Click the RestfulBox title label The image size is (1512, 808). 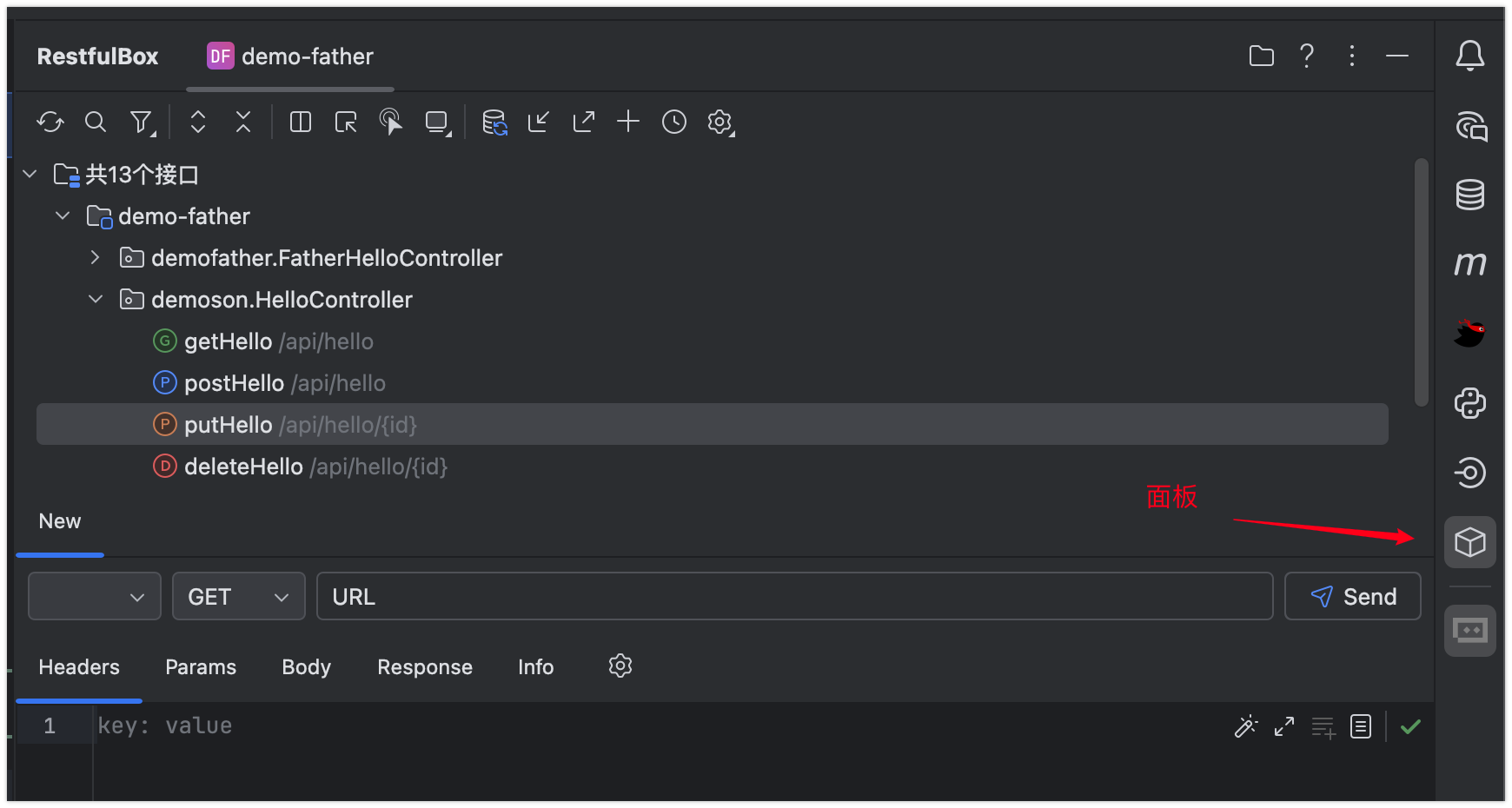click(x=97, y=56)
